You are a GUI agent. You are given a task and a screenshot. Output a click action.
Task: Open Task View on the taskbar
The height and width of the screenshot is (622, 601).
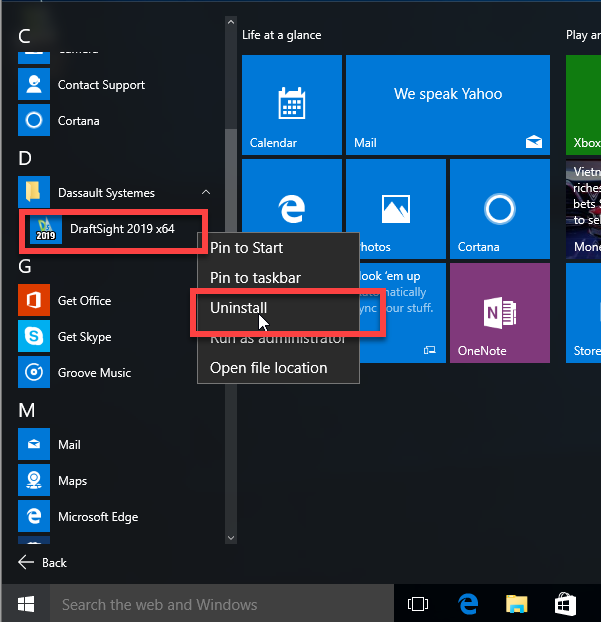coord(418,604)
